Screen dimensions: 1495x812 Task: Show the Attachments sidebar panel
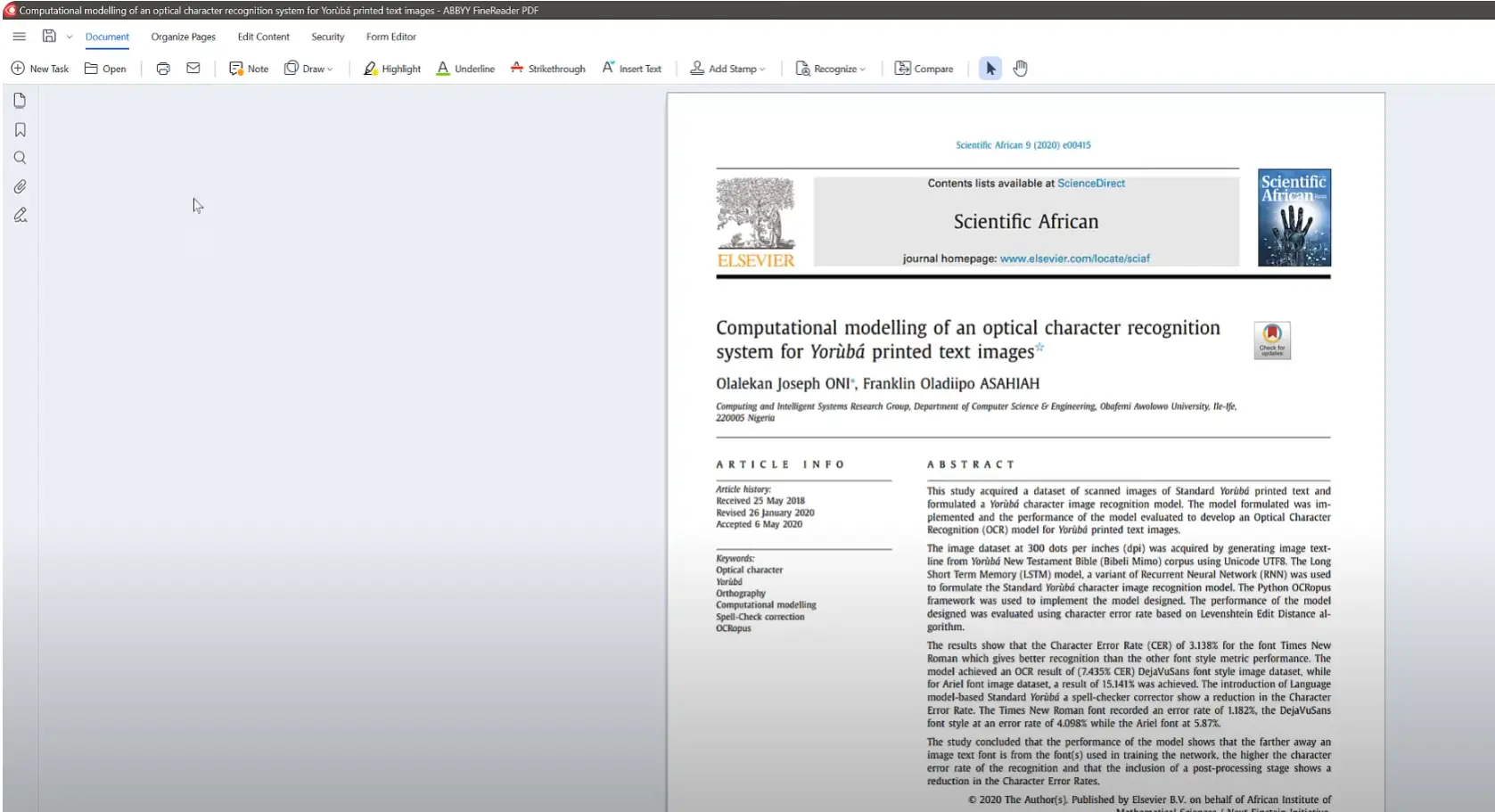coord(20,186)
